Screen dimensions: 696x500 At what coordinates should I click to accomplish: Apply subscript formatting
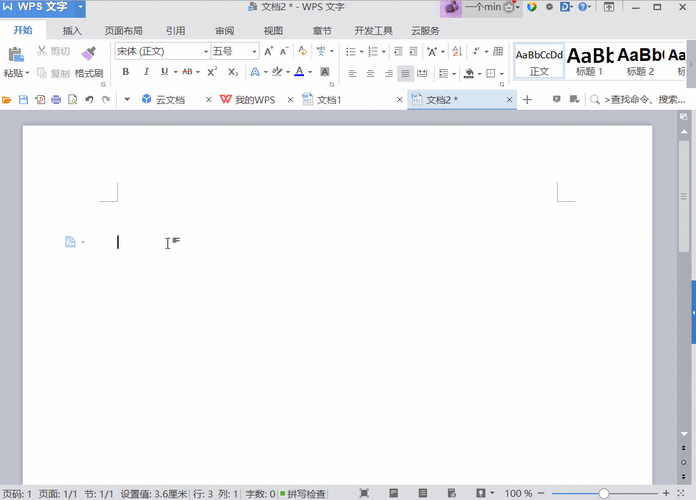232,72
